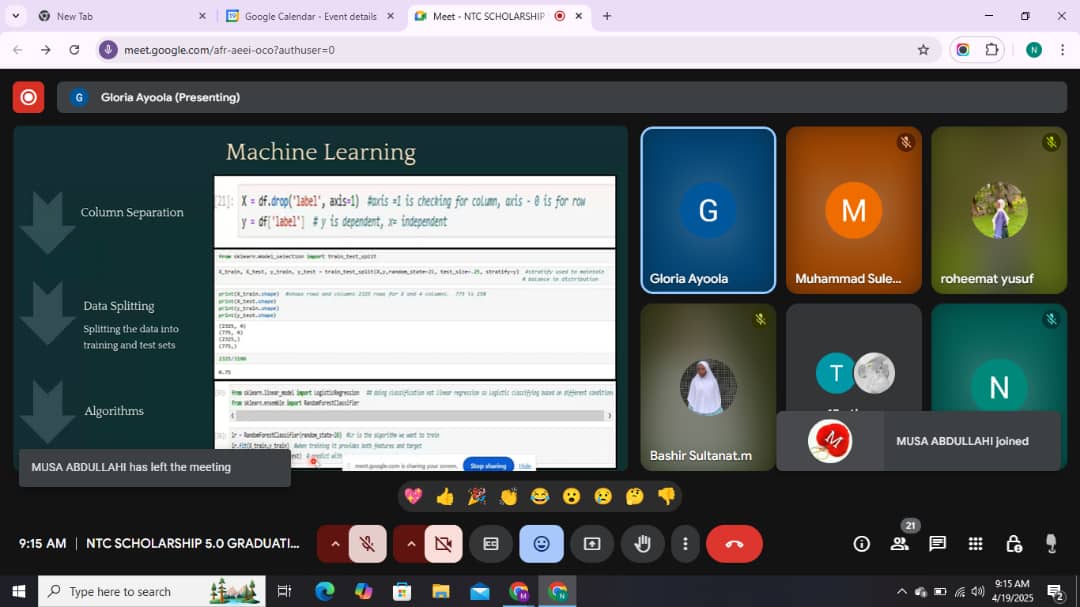Close the Google Calendar tab
Screen dimensions: 1080x607
[x=391, y=16]
